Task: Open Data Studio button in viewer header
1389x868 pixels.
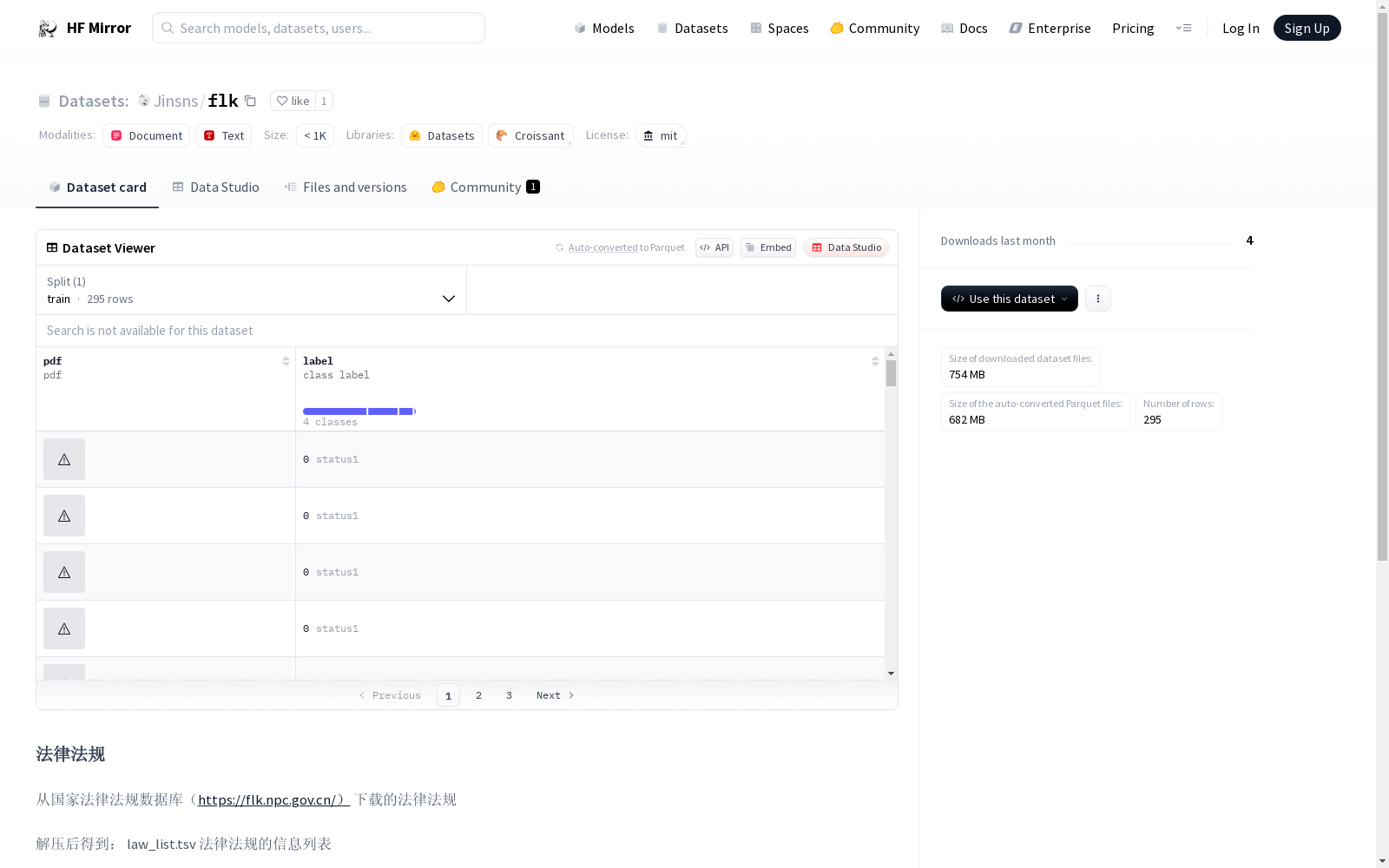Action: pos(846,247)
